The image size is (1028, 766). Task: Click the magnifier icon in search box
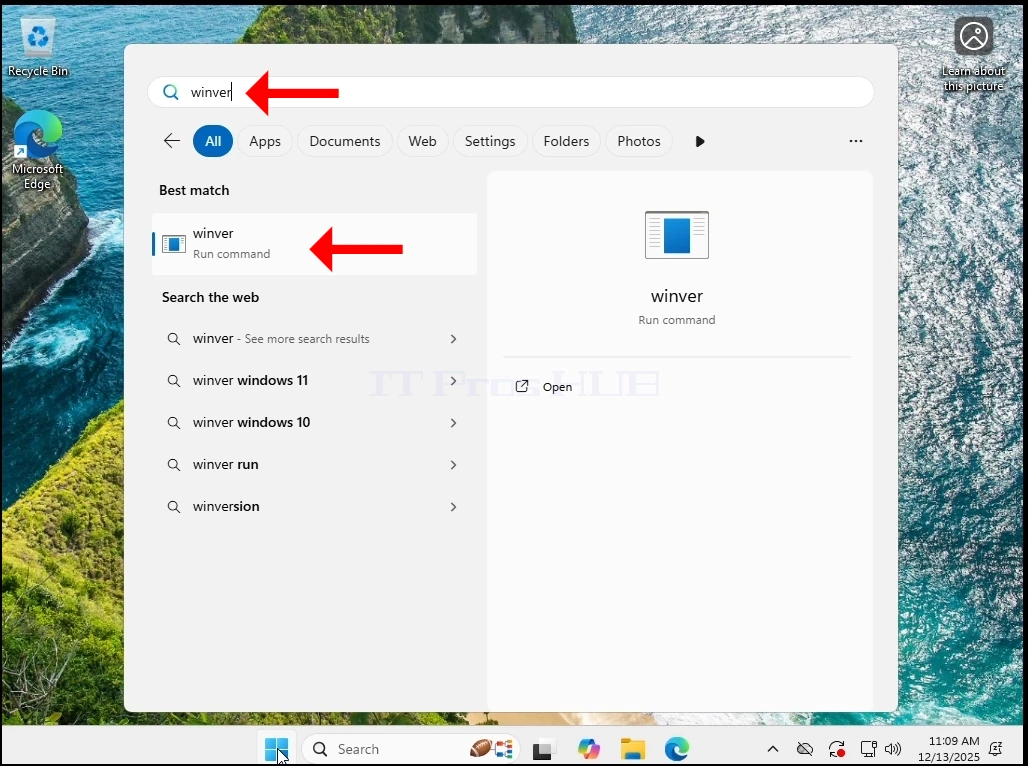[170, 92]
